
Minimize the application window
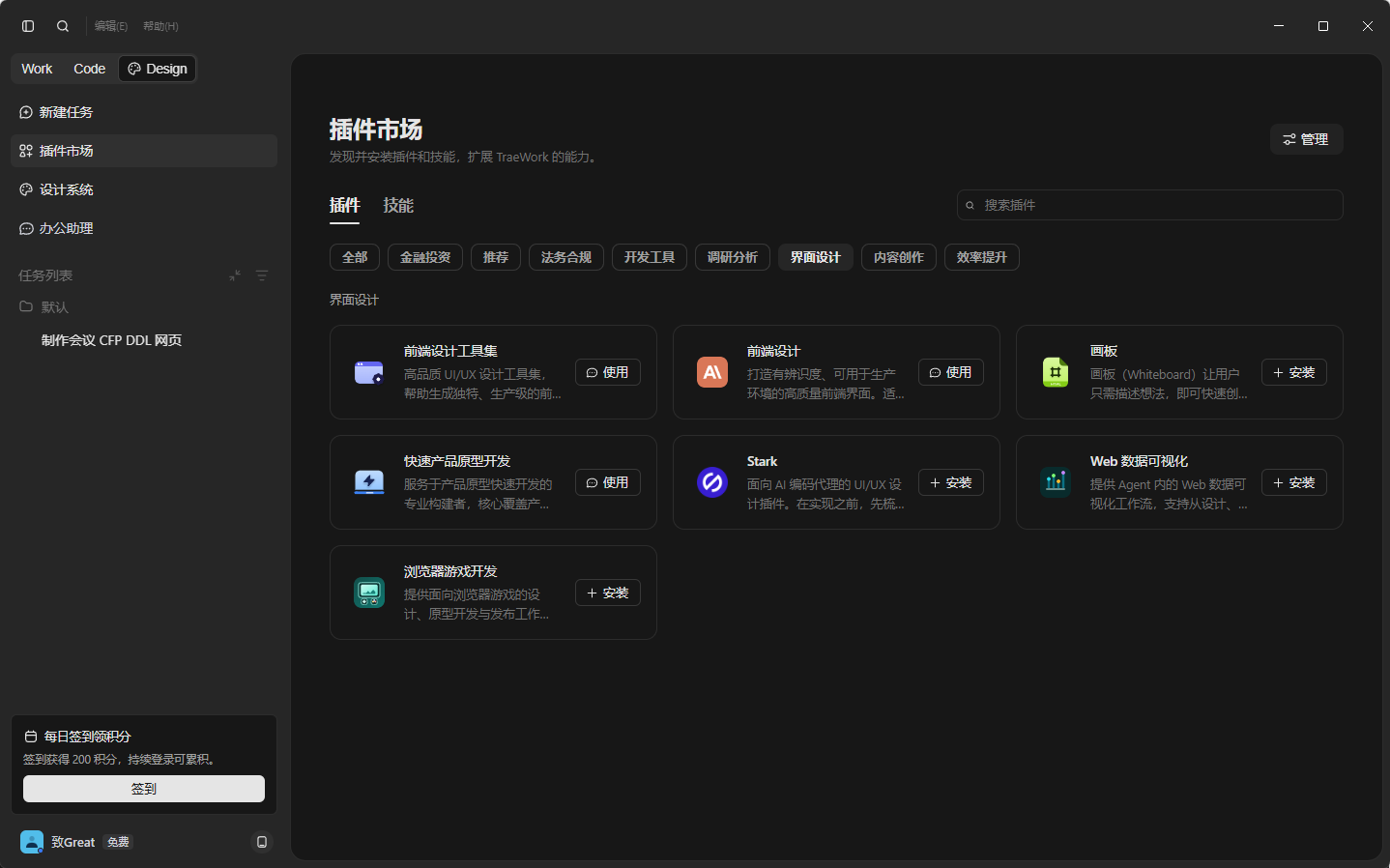tap(1279, 26)
